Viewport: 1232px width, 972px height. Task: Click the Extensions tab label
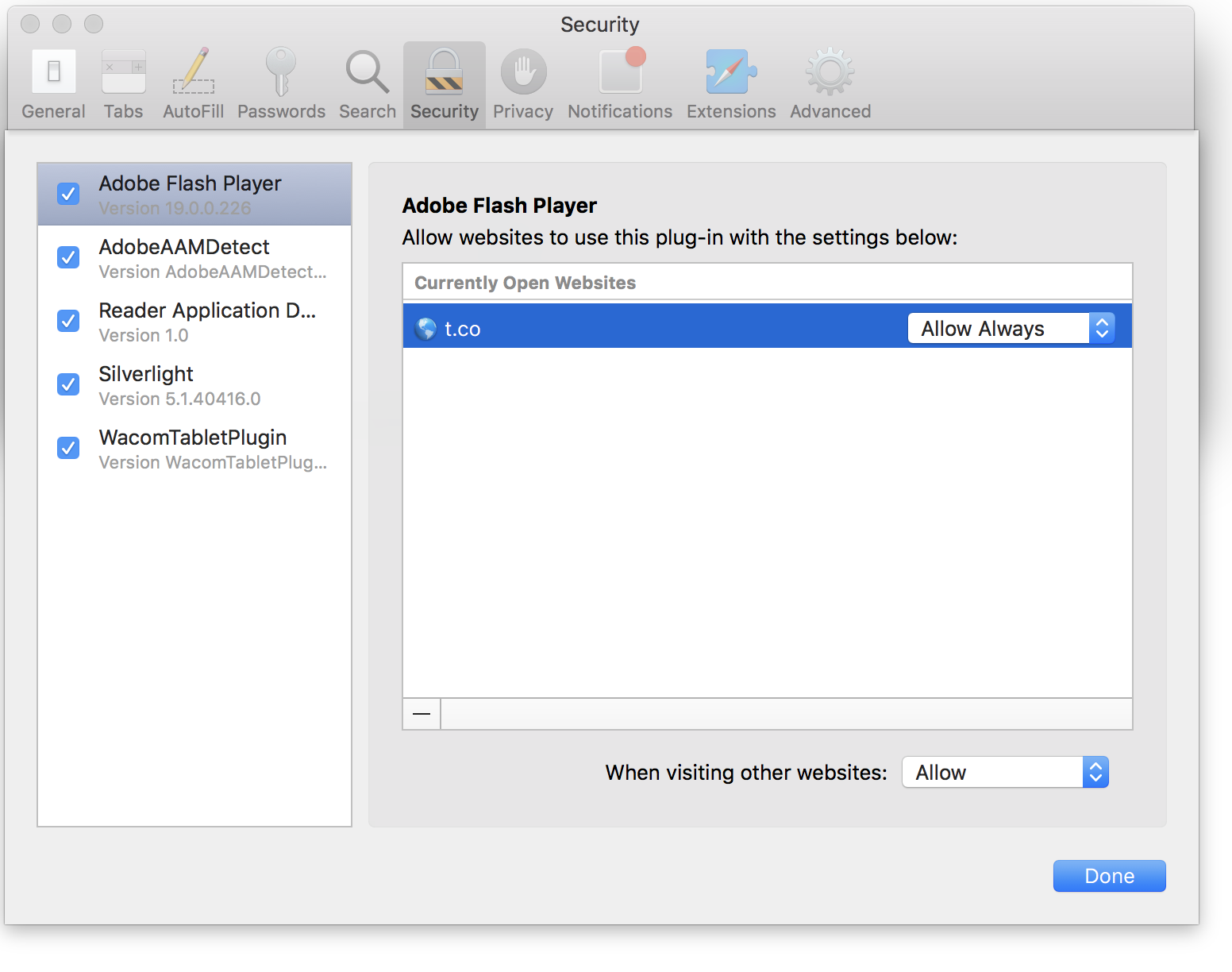[731, 112]
